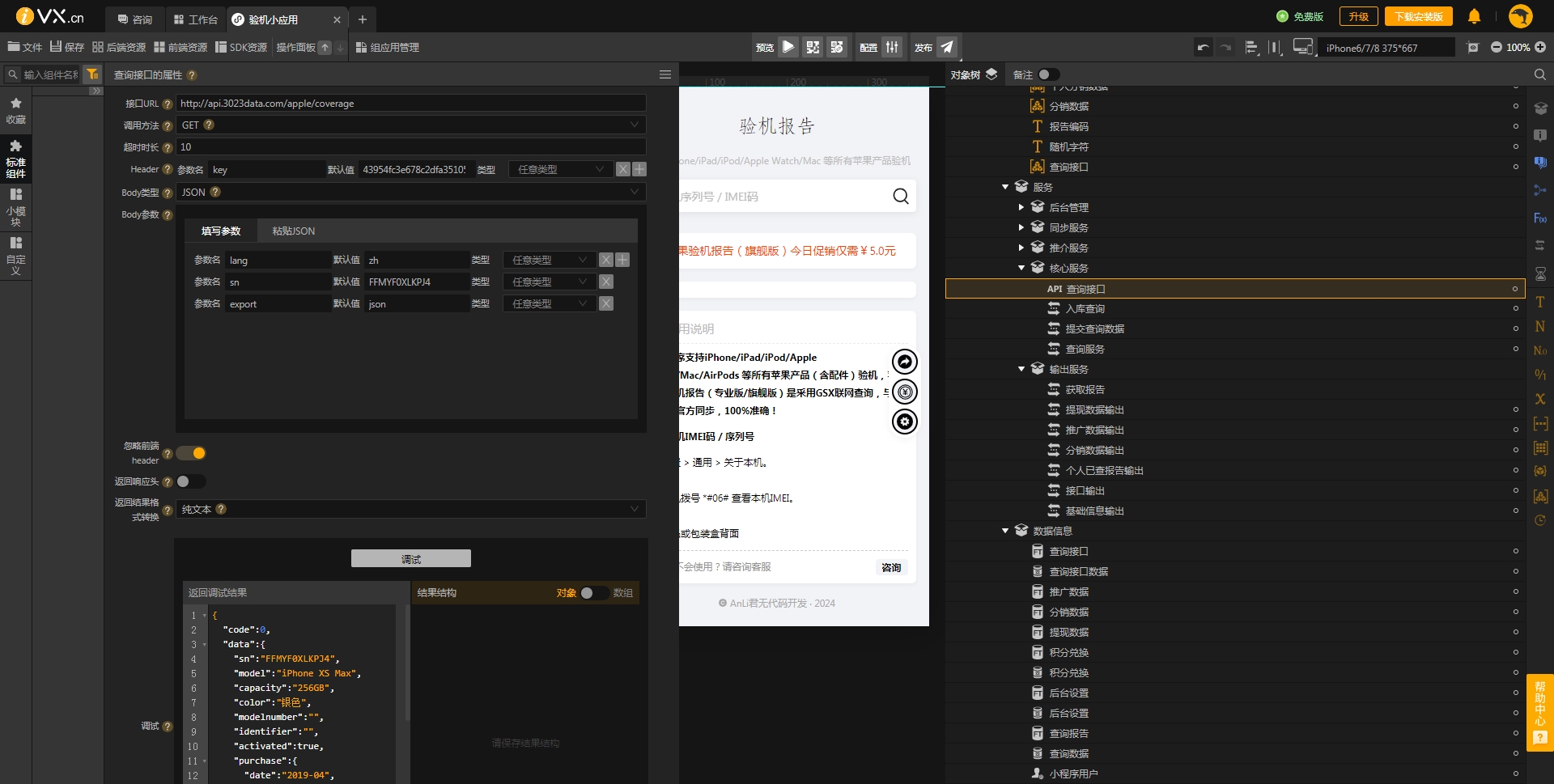Toggle visibility dot for 入库查询 row

[1515, 308]
